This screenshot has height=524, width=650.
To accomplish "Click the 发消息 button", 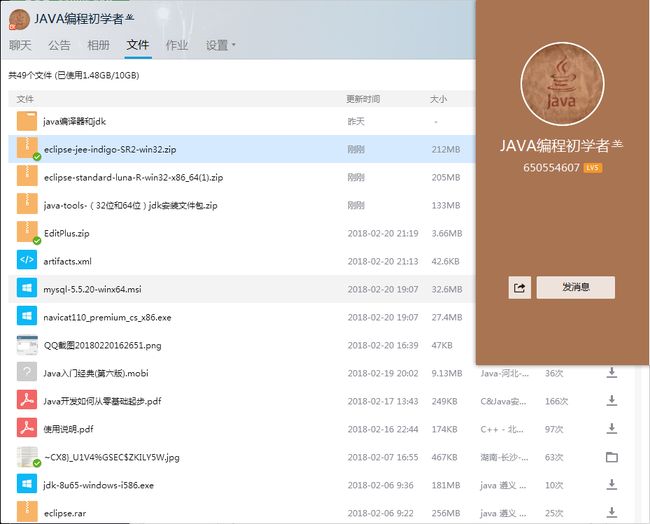I will coord(576,287).
